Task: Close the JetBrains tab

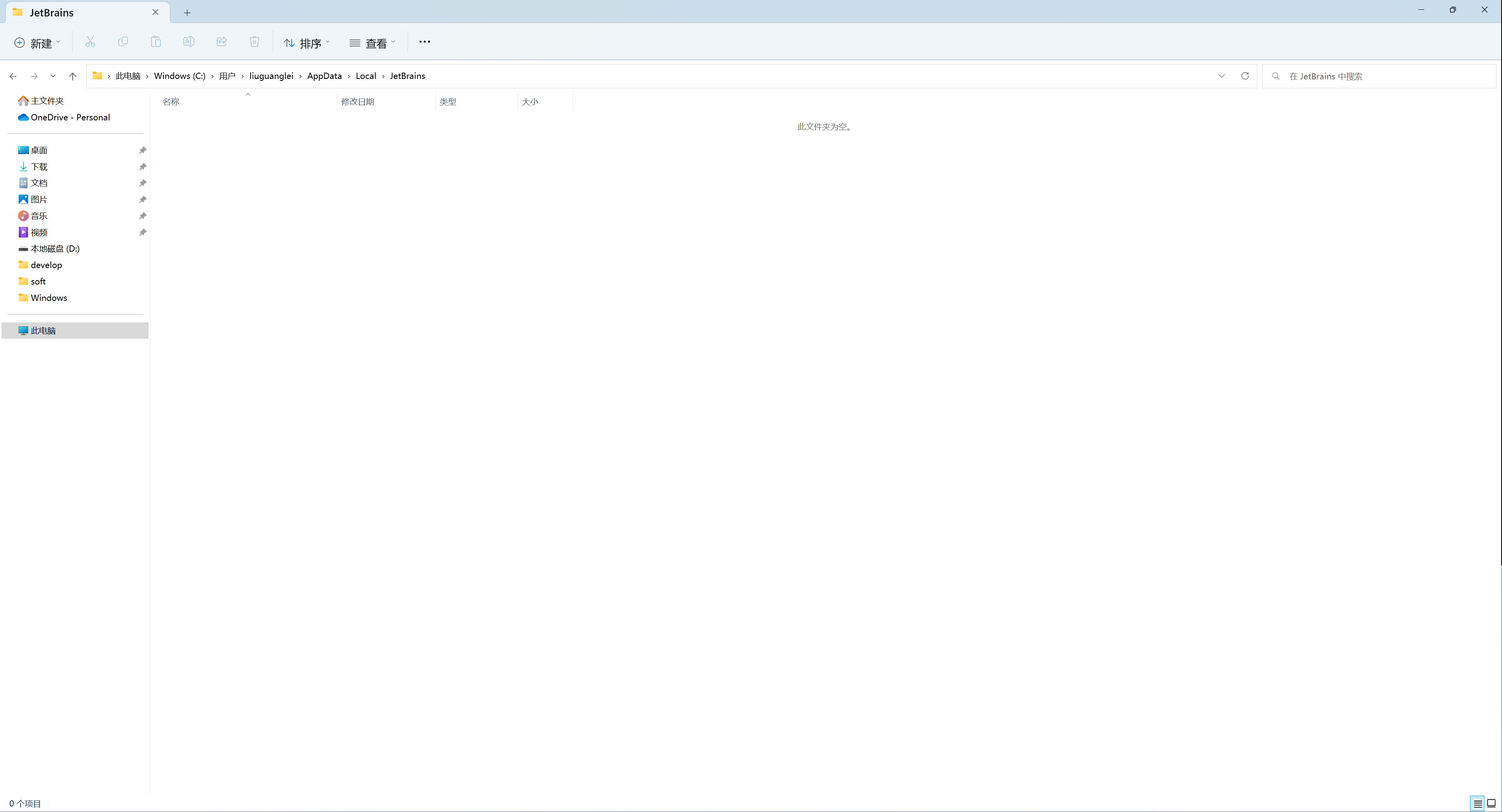Action: click(x=155, y=12)
